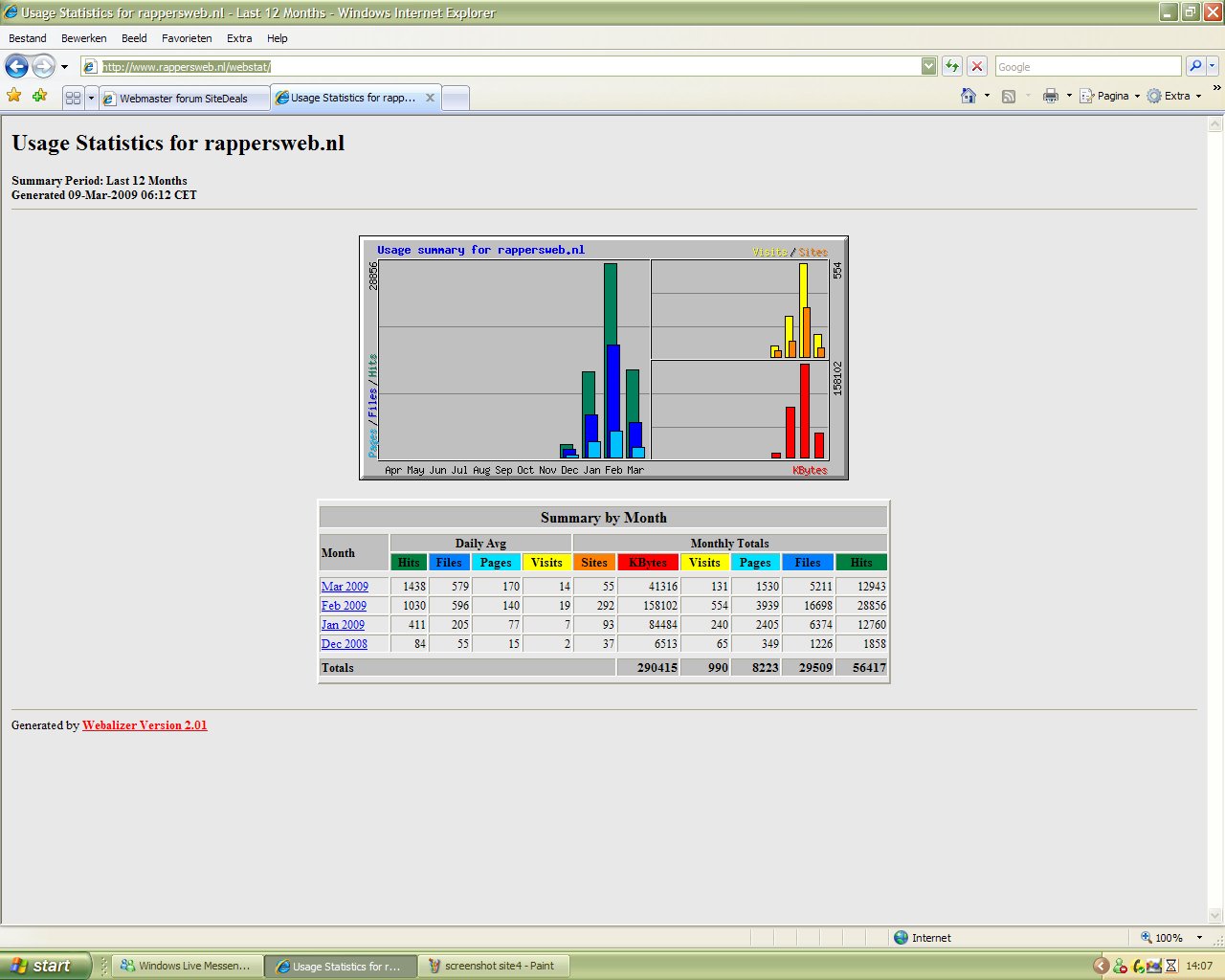
Task: Expand the Home button dropdown arrow
Action: pyautogui.click(x=987, y=96)
